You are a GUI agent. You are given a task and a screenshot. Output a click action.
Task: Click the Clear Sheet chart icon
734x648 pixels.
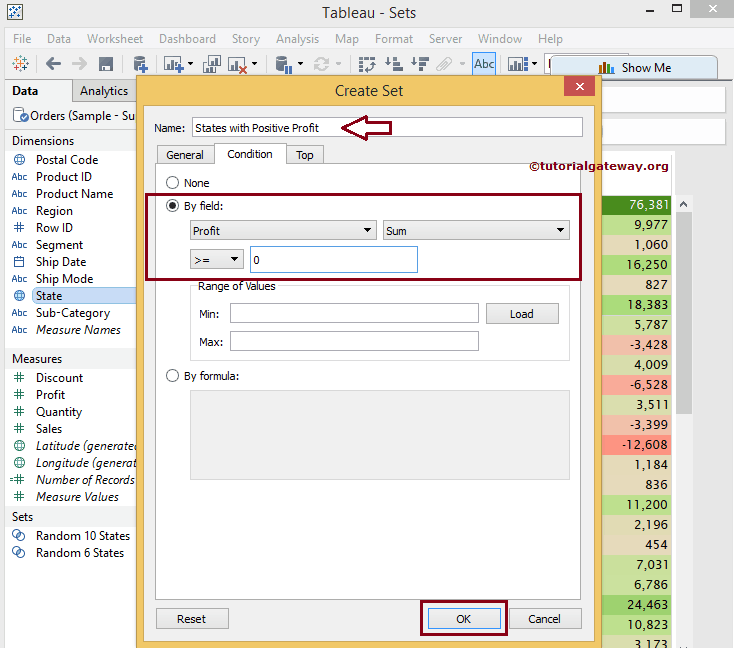238,64
